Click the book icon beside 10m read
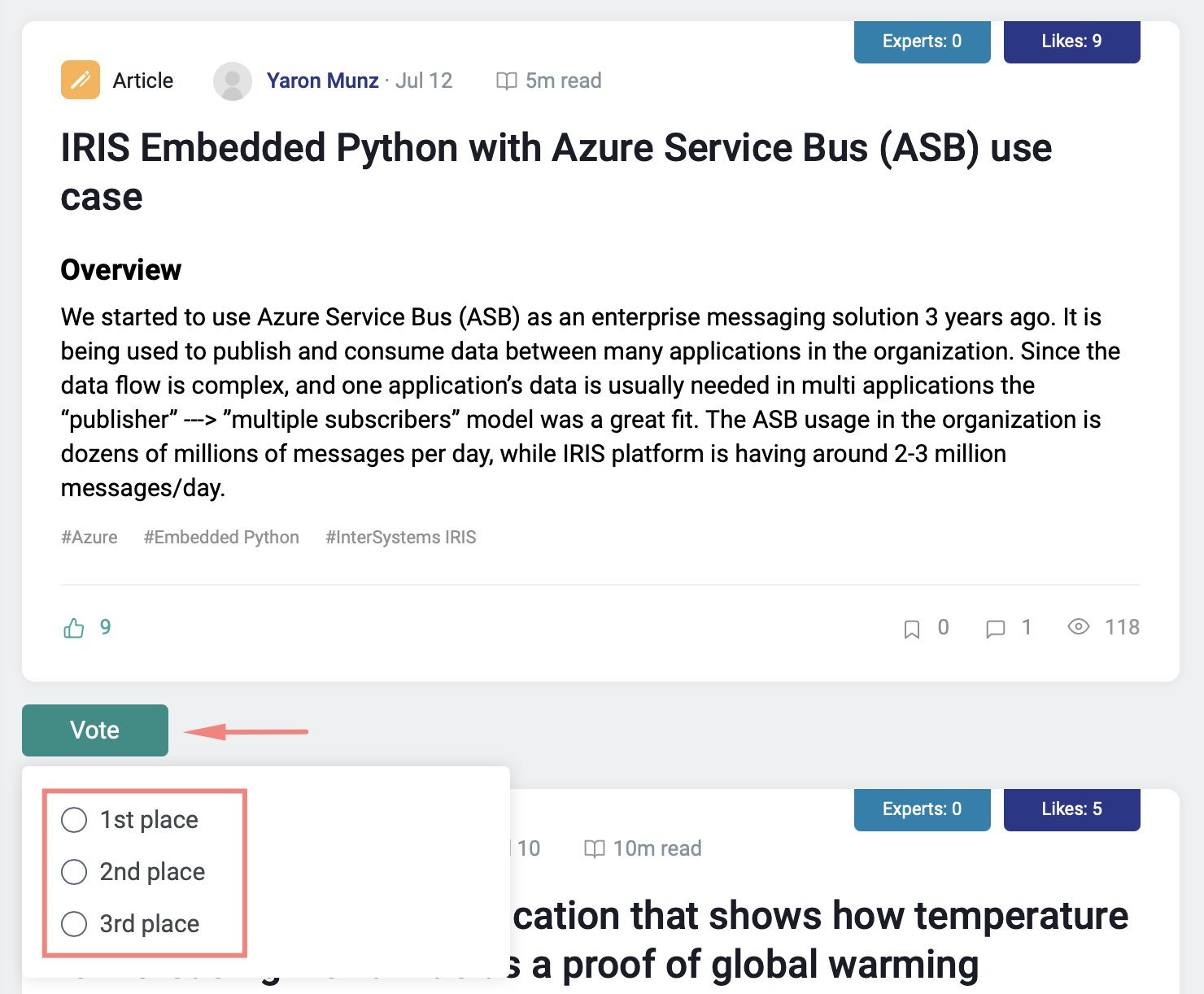The image size is (1204, 994). [595, 848]
